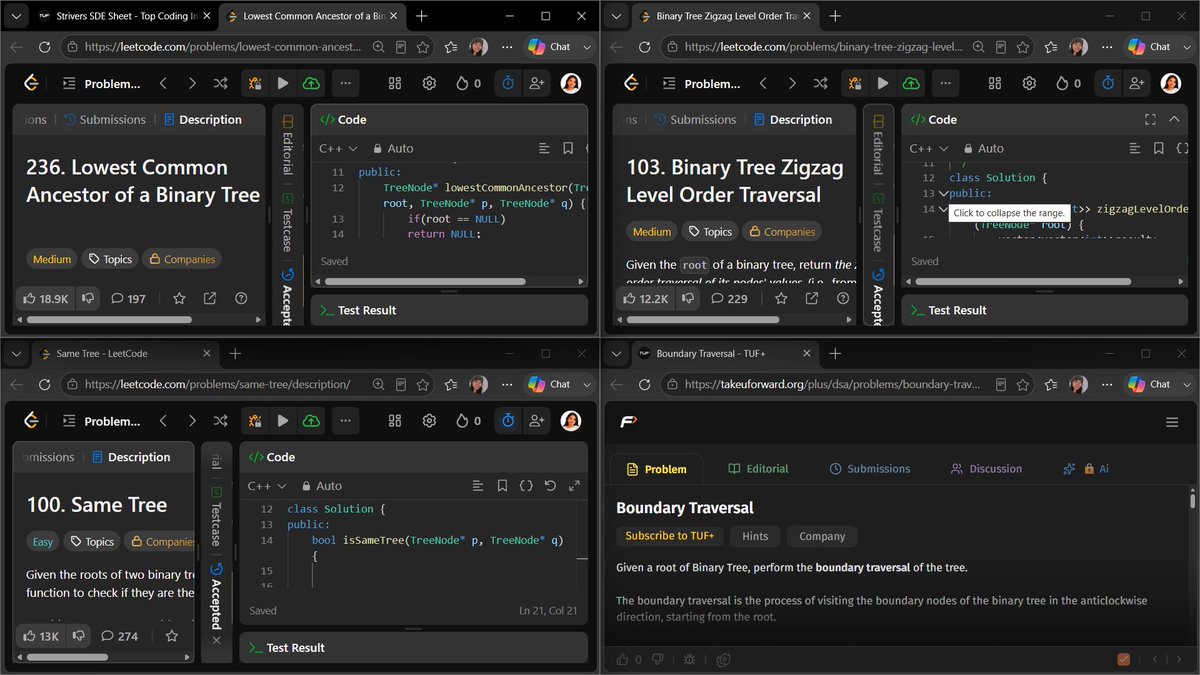The width and height of the screenshot is (1200, 675).
Task: Add Zigzag page to browser favorites
Action: pos(1024,47)
